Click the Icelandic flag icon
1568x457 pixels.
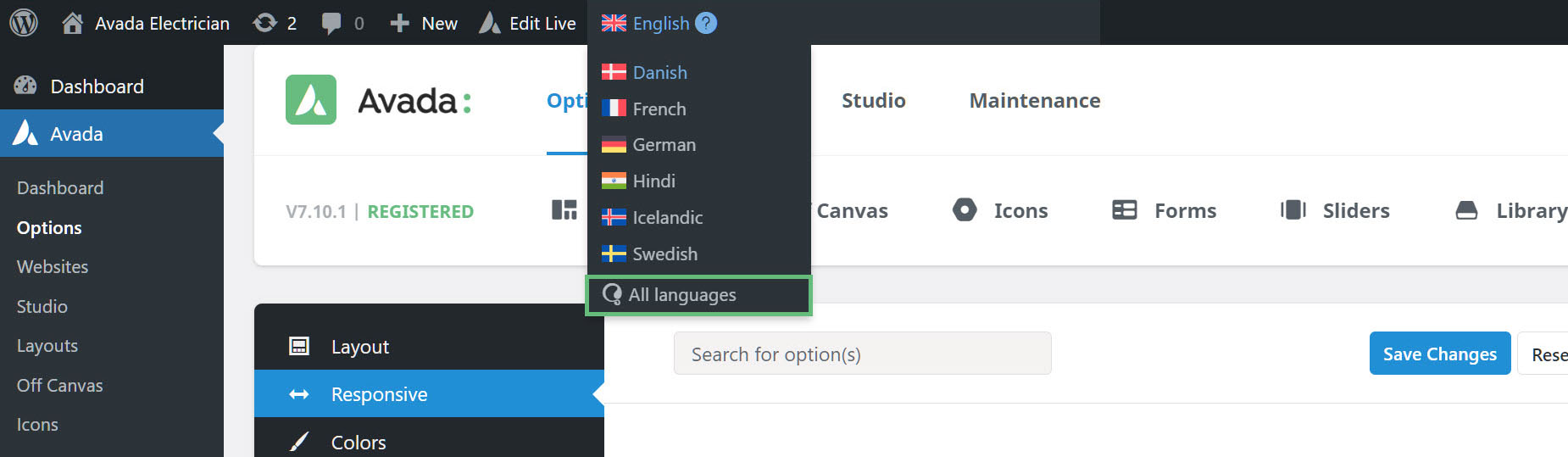coord(614,217)
